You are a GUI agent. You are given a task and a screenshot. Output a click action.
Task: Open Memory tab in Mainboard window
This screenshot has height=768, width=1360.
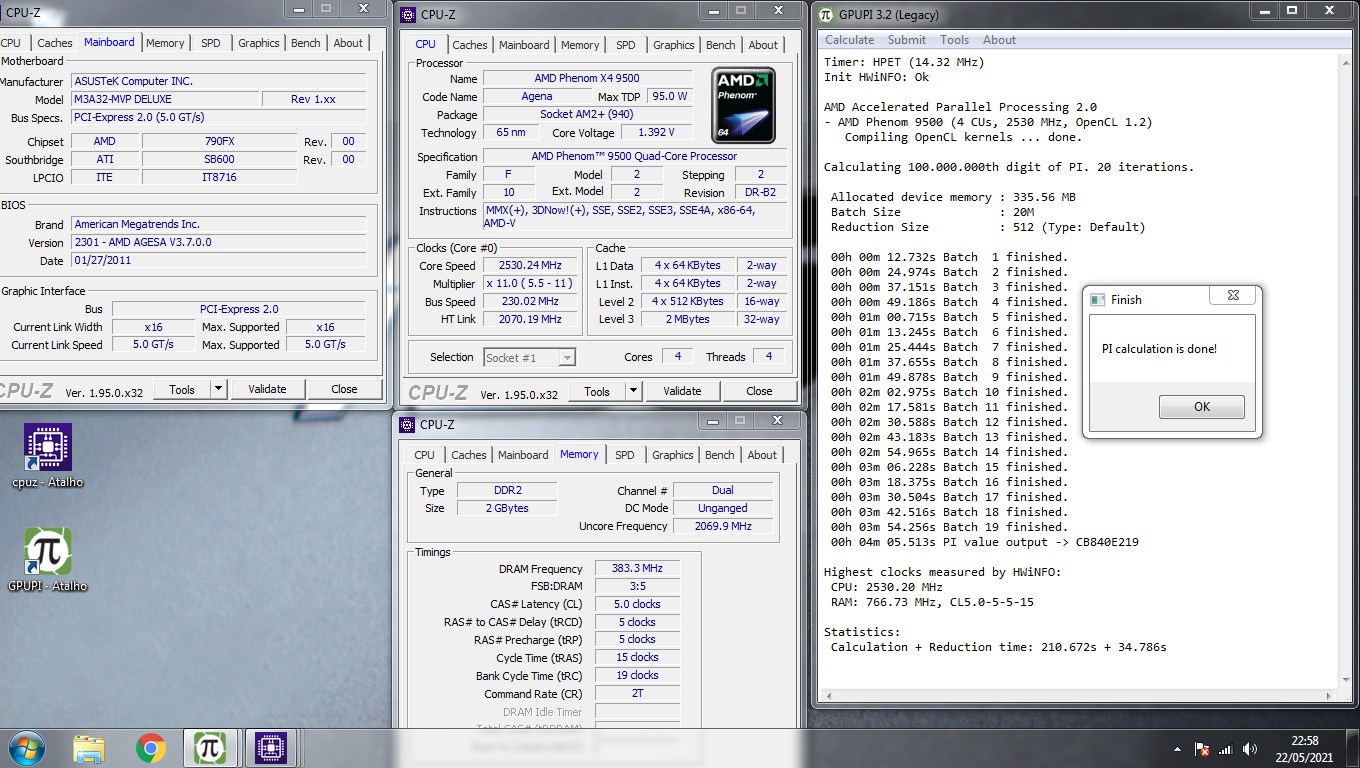pyautogui.click(x=165, y=43)
